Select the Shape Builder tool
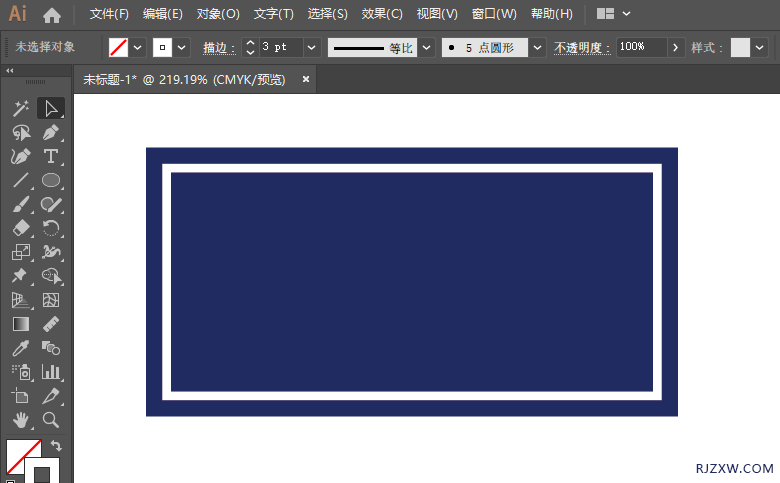Screen dimensions: 780x483 pos(51,276)
